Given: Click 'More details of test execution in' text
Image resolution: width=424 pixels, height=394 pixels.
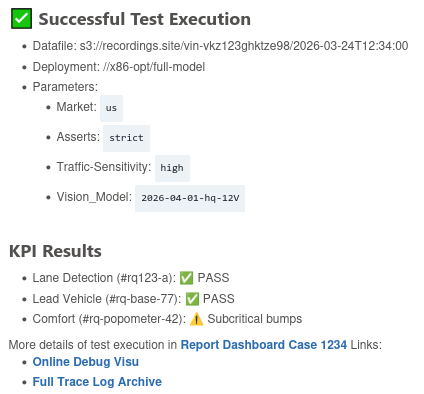Looking at the screenshot, I should pos(93,345).
